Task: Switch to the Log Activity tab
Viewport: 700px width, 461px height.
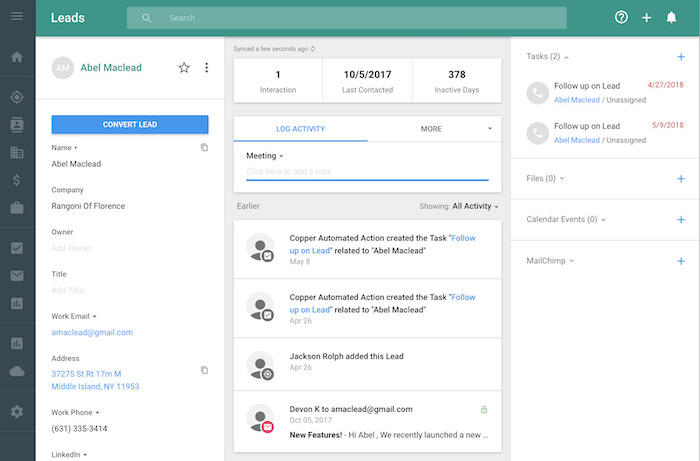Action: [x=300, y=129]
